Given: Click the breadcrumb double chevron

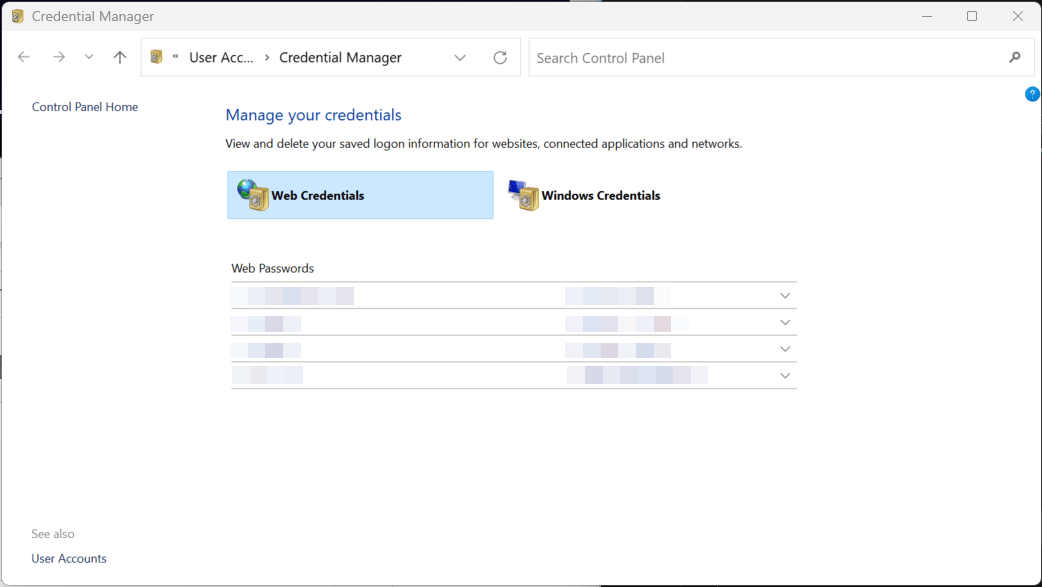Looking at the screenshot, I should tap(175, 57).
